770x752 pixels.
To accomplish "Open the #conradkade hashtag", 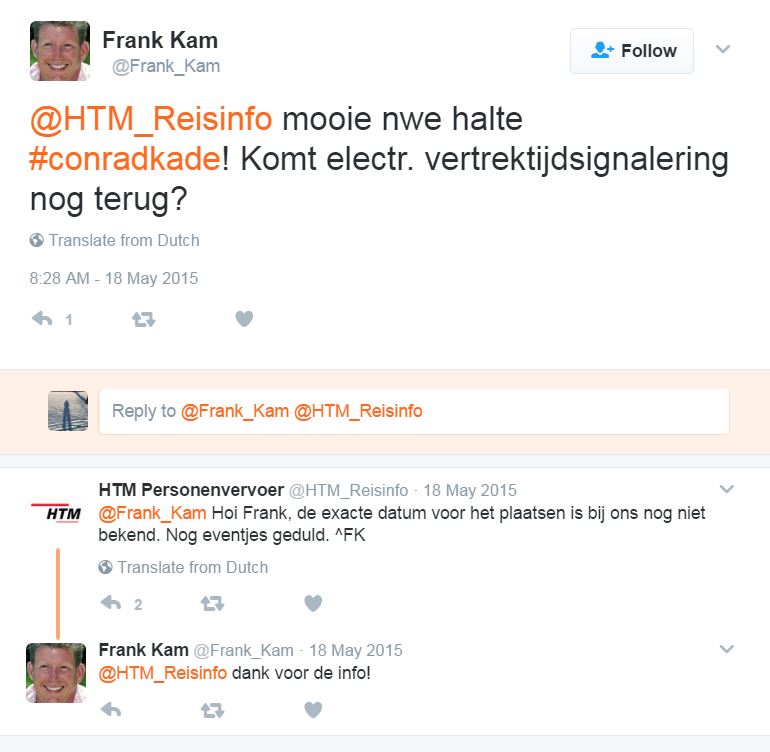I will 124,157.
